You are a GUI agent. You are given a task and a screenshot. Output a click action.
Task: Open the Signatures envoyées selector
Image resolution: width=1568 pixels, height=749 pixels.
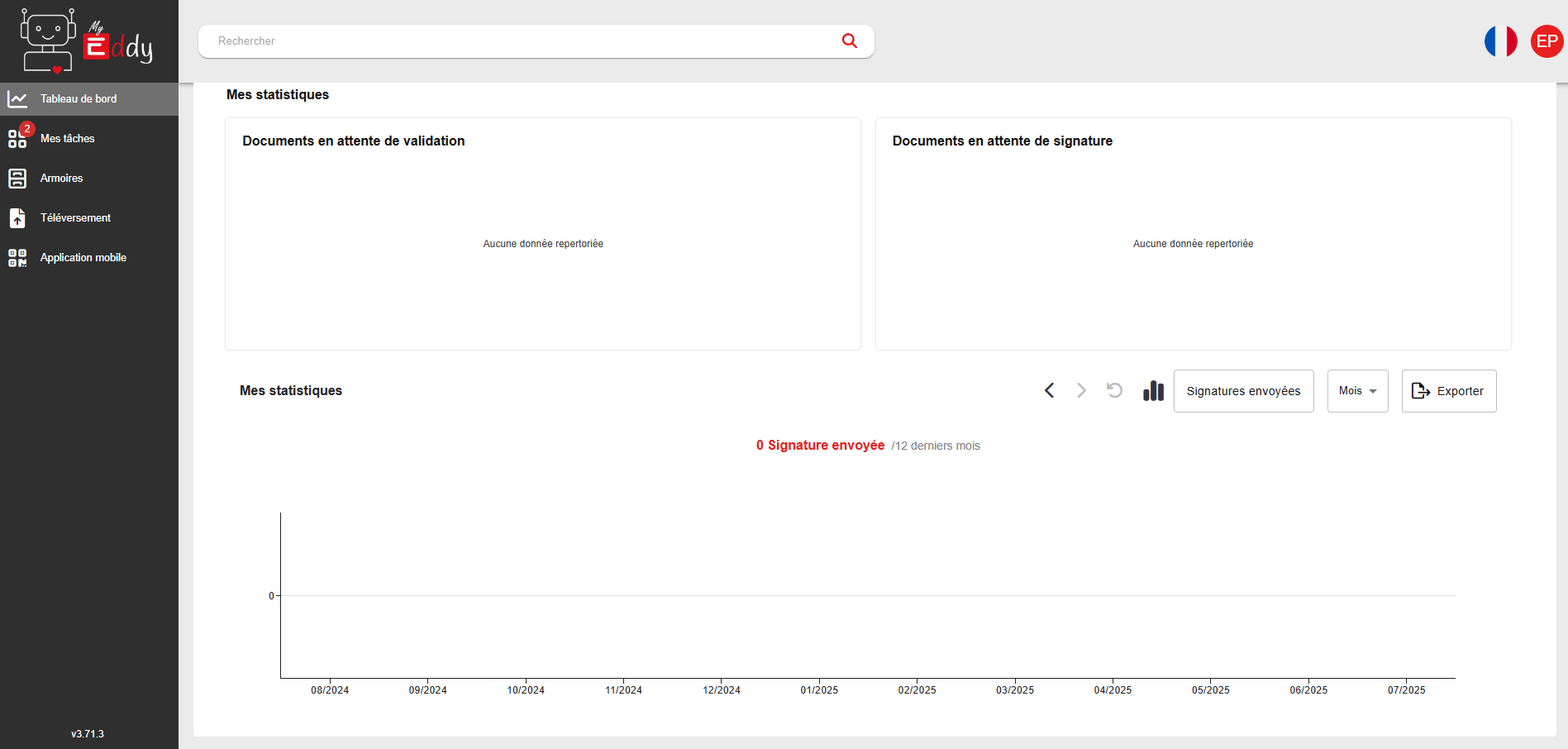click(x=1243, y=391)
